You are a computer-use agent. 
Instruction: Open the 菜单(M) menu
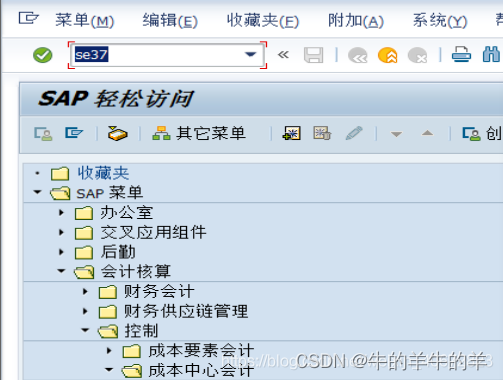85,21
